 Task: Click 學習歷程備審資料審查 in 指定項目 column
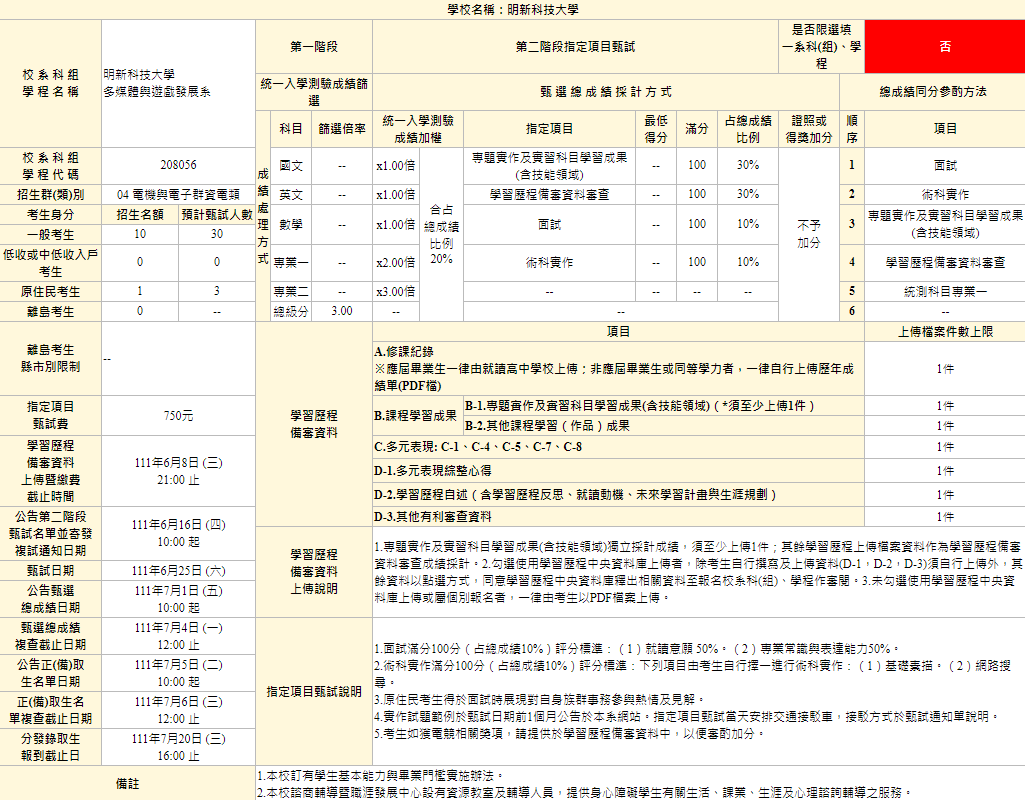(549, 195)
